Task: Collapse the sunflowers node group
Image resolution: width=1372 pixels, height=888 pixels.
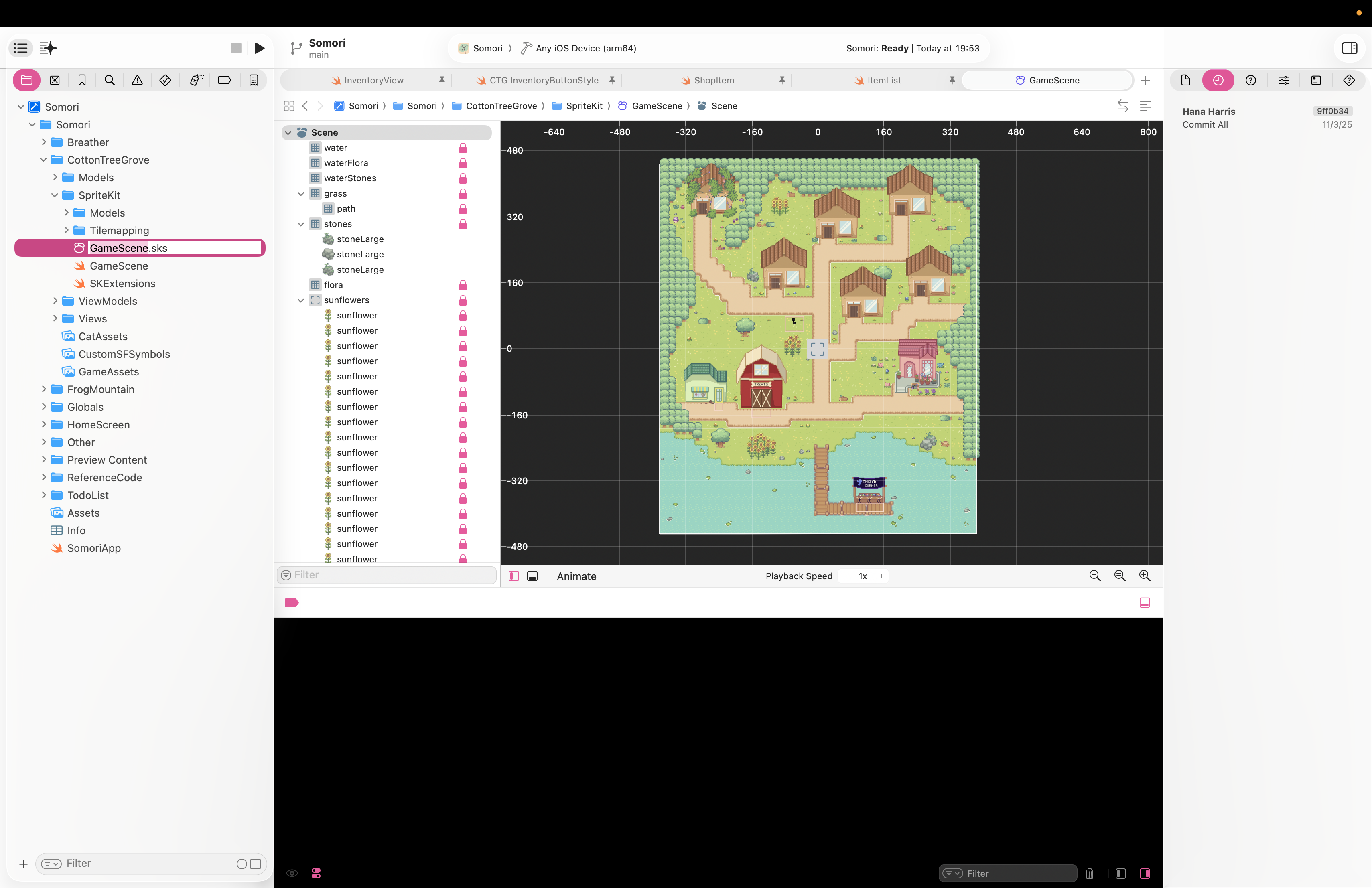Action: coord(300,300)
